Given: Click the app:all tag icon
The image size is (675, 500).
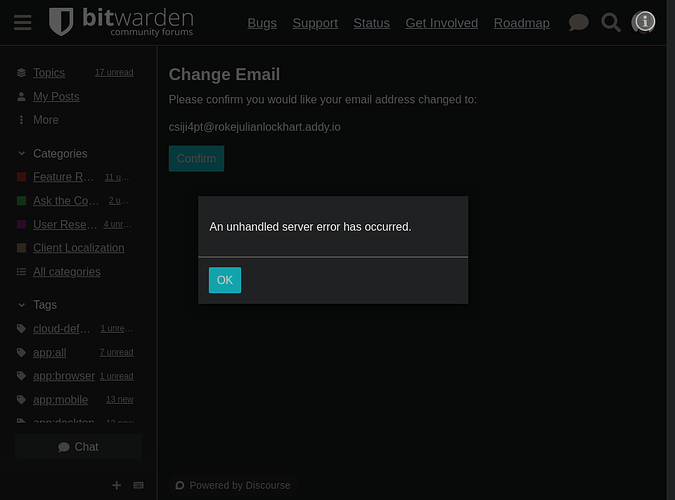Looking at the screenshot, I should 21,353.
